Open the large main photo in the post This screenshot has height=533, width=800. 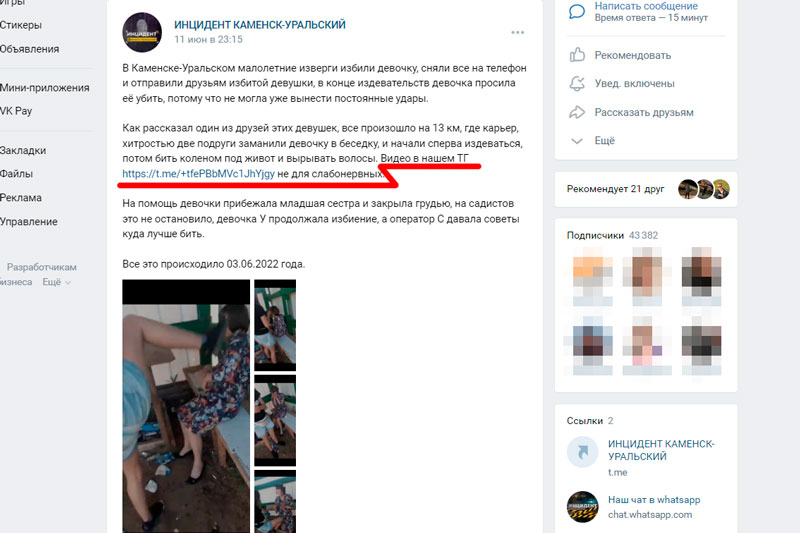tap(186, 406)
